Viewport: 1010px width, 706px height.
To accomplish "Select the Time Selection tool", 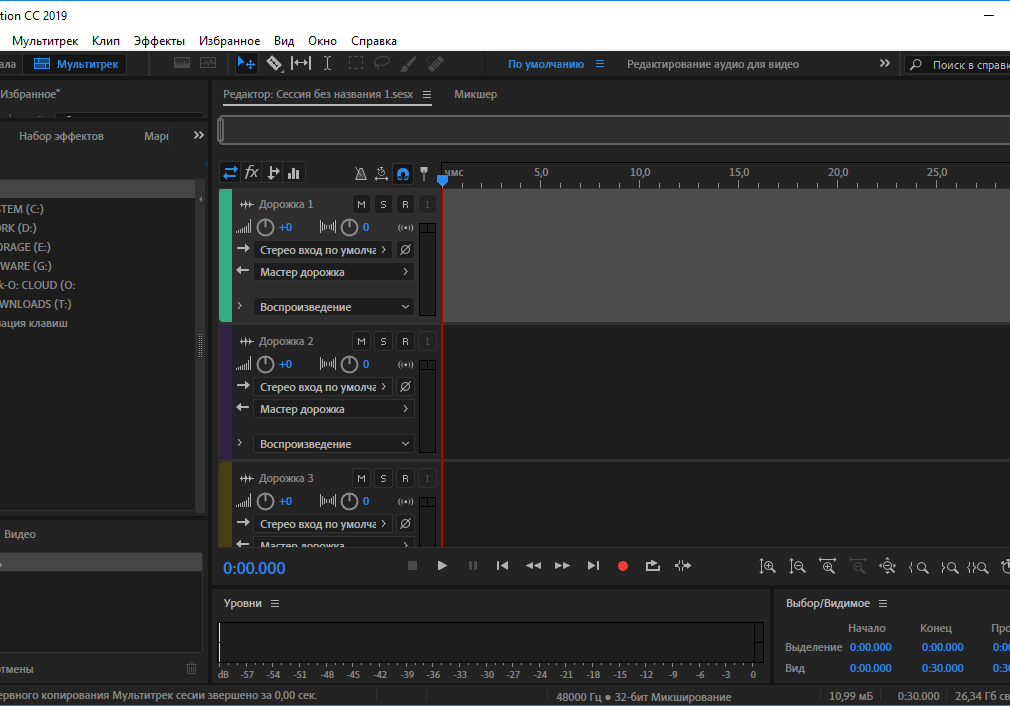I will coord(327,63).
